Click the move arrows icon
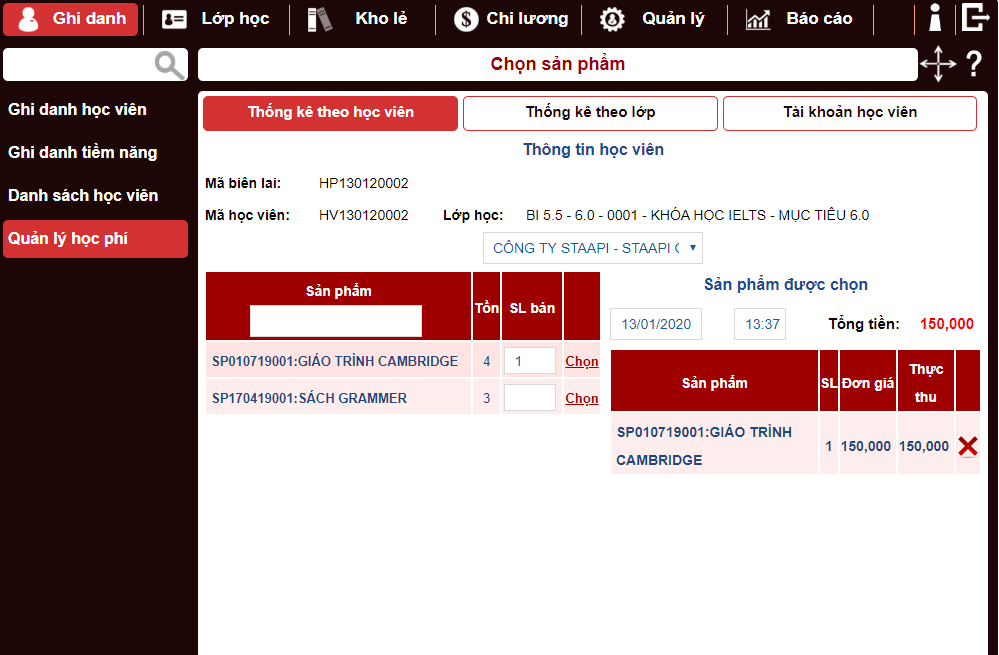The image size is (999, 655). pos(938,65)
